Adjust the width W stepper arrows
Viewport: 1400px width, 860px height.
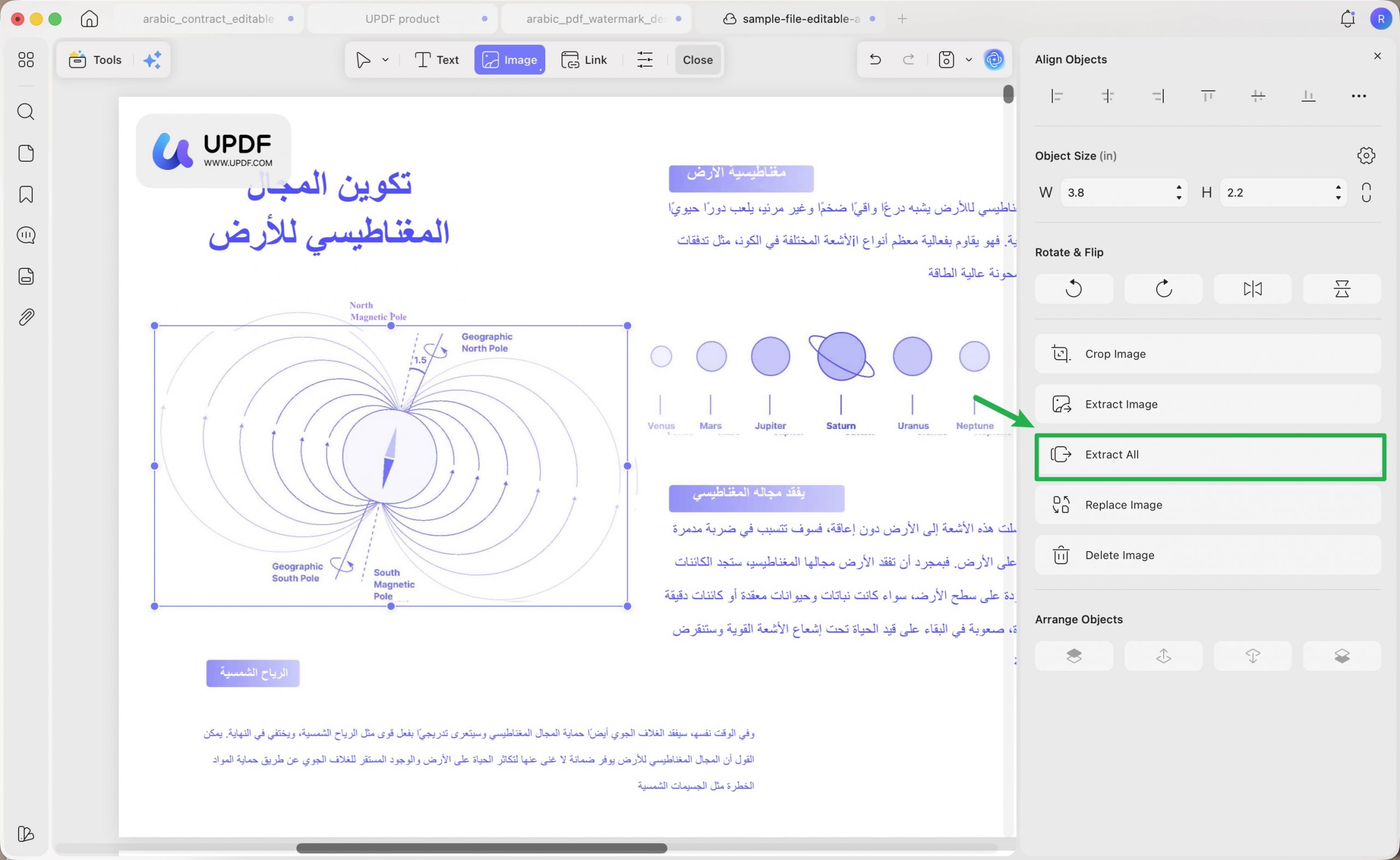(1179, 192)
